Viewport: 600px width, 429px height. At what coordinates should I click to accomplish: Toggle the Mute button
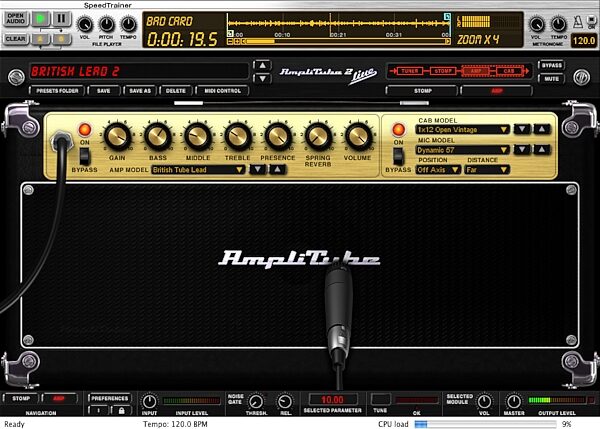coord(551,78)
